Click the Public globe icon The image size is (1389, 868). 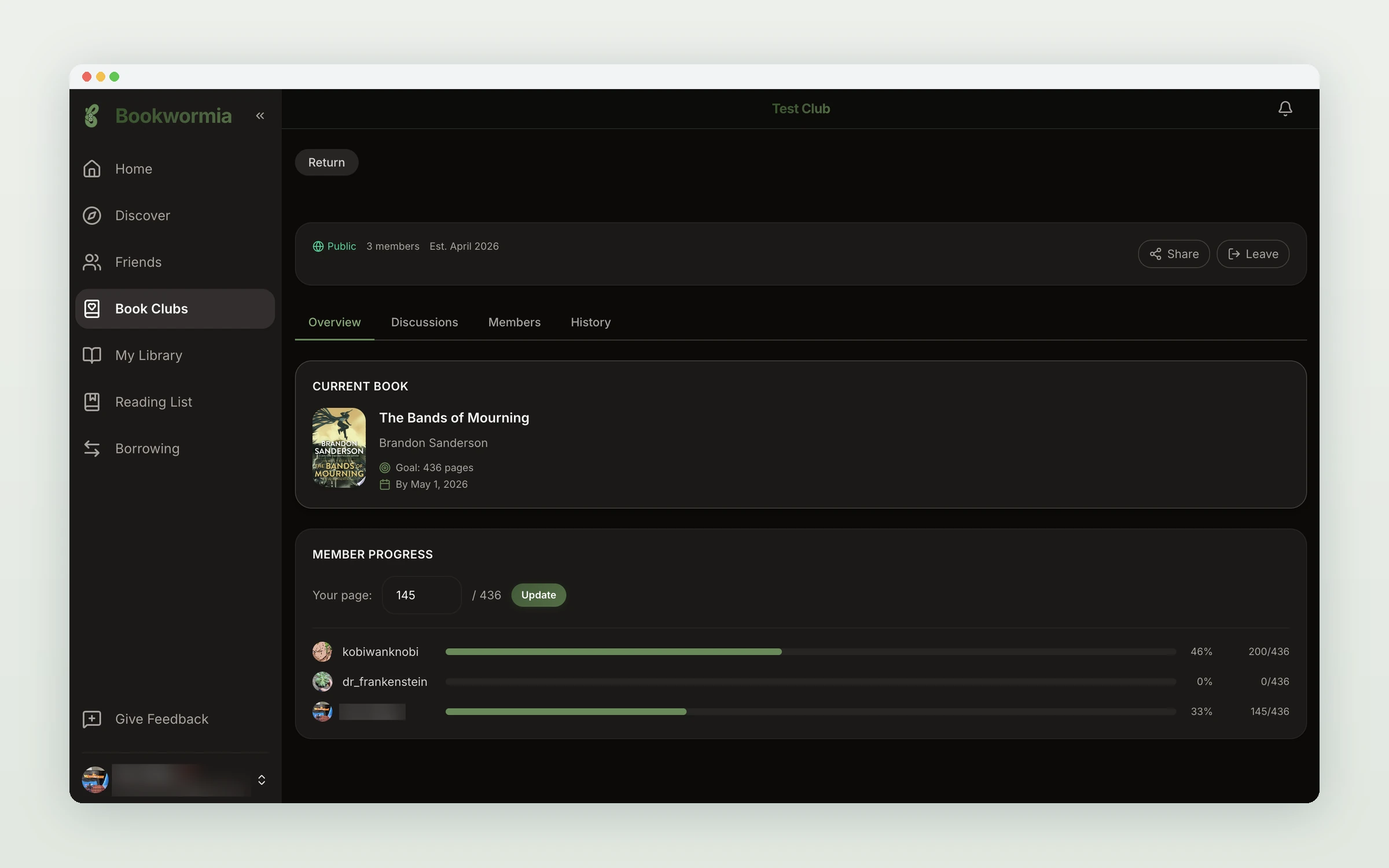click(318, 247)
